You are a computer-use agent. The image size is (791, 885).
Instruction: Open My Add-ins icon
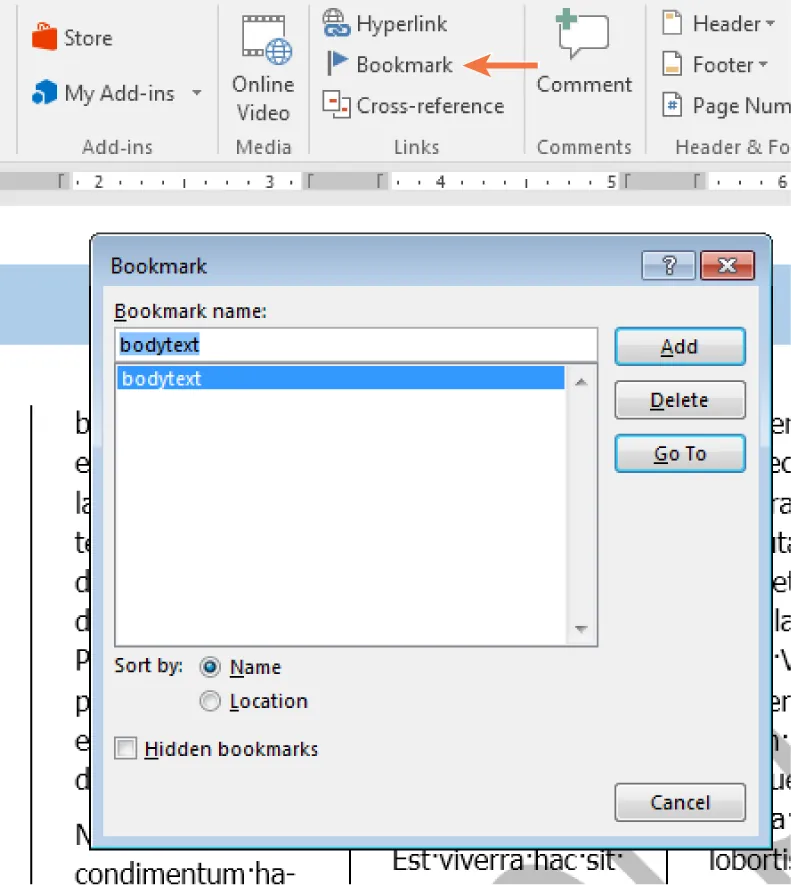coord(45,93)
